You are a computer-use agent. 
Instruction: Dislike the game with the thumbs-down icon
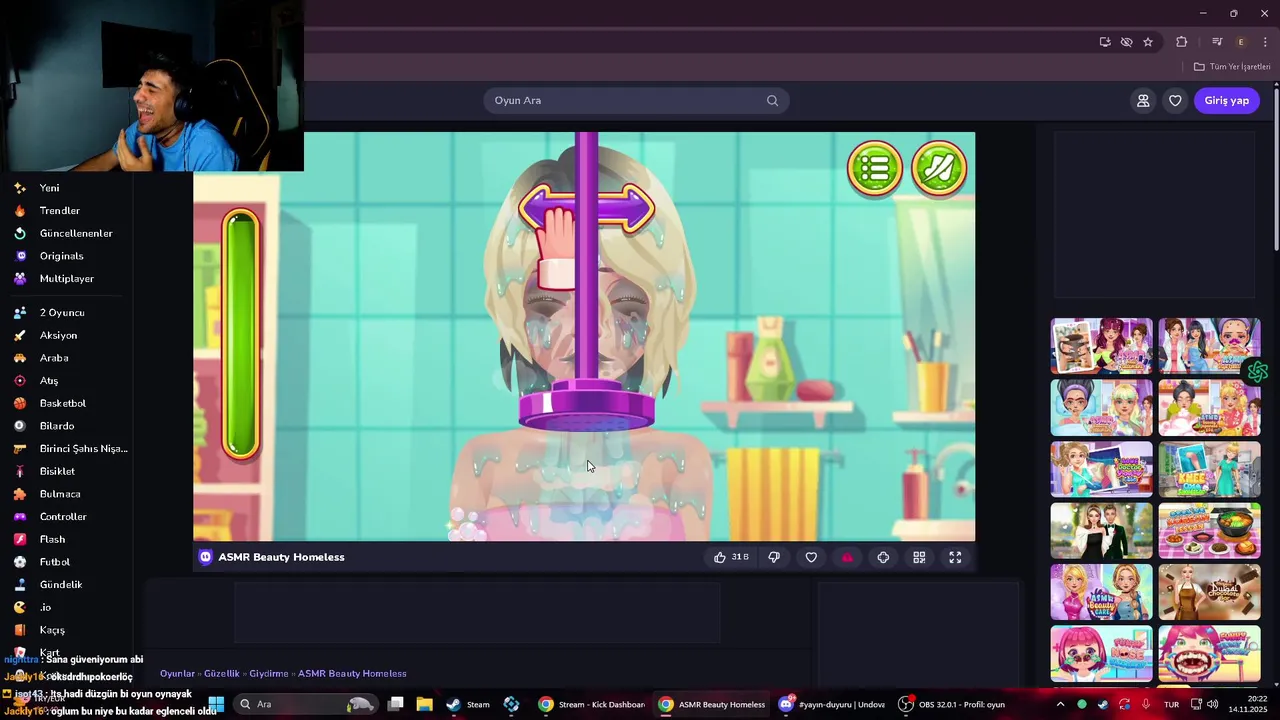pyautogui.click(x=774, y=557)
